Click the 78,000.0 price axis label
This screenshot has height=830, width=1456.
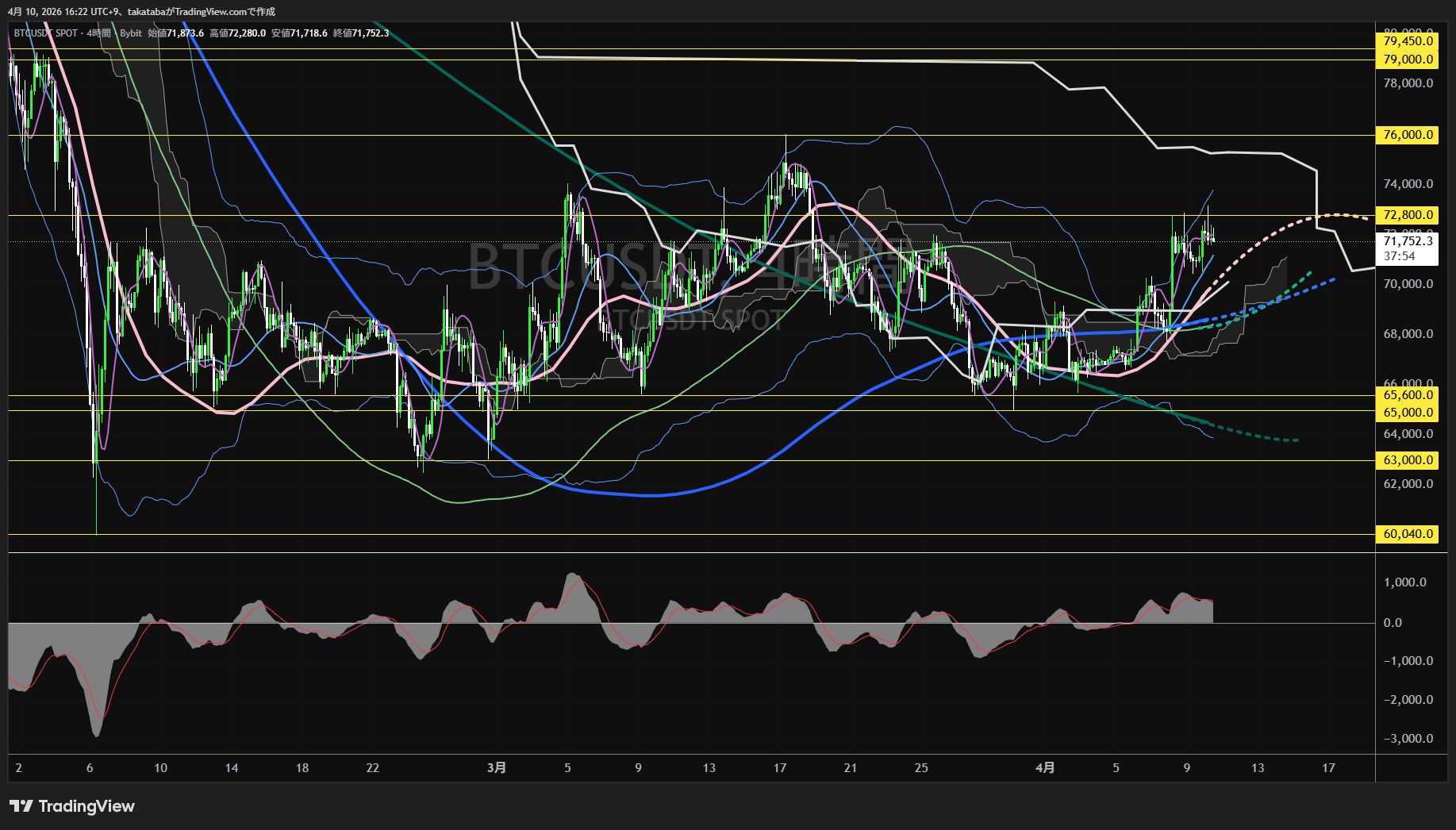pyautogui.click(x=1408, y=83)
